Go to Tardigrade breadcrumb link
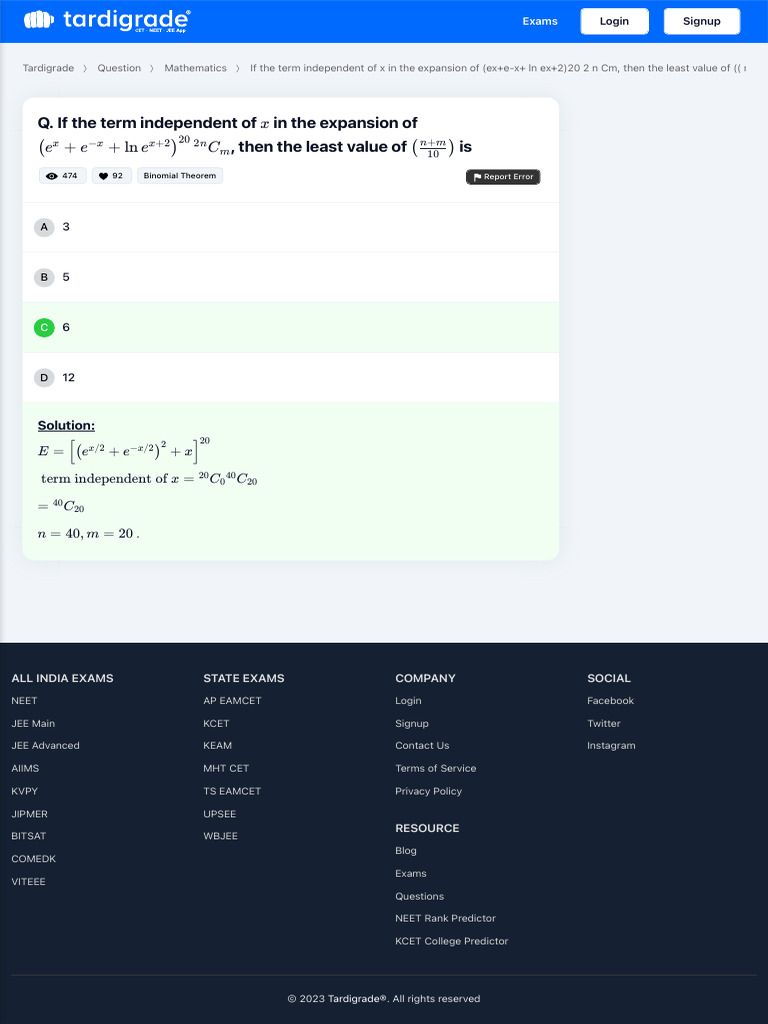The height and width of the screenshot is (1024, 768). pyautogui.click(x=48, y=68)
